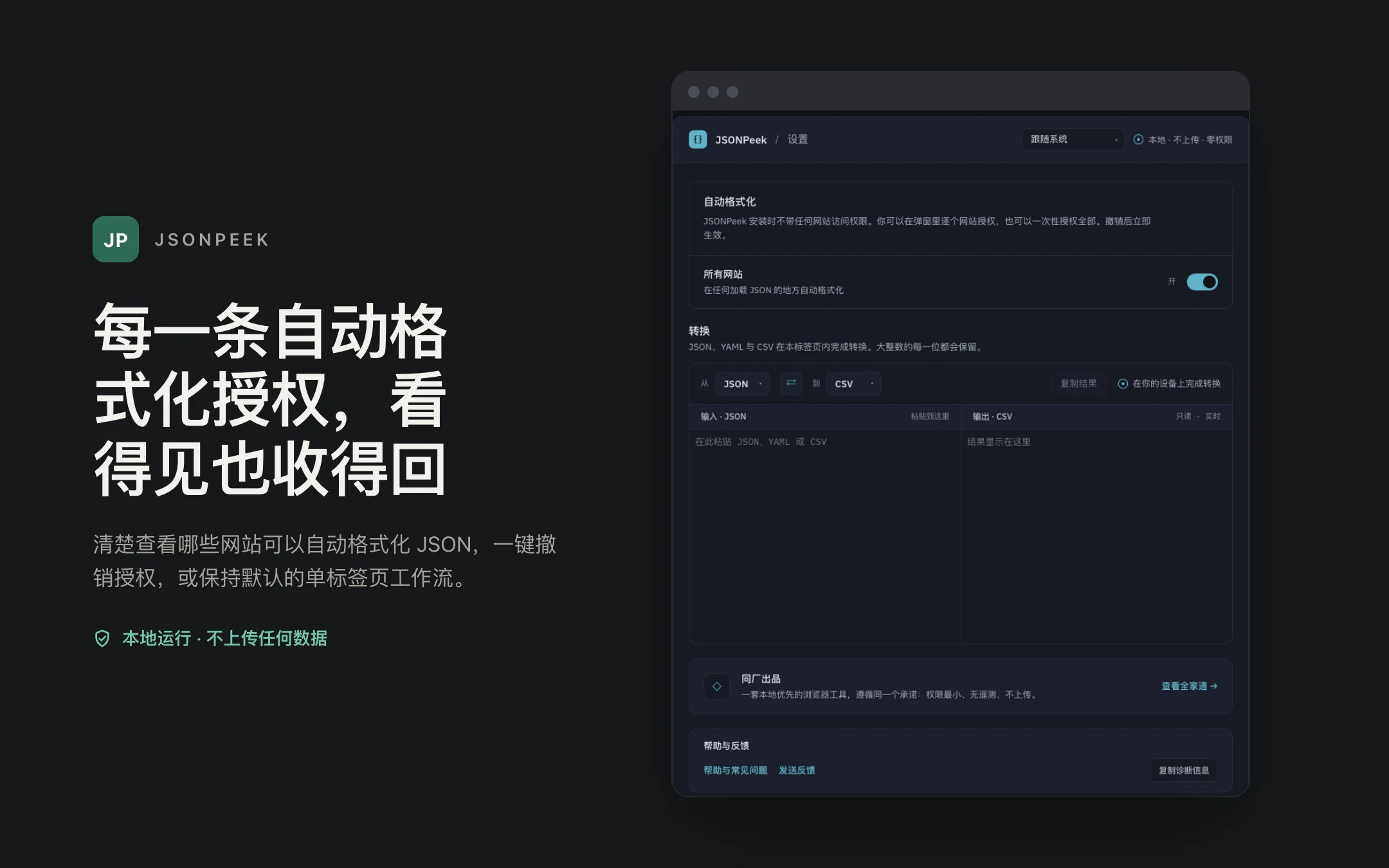Click the CSV output area showing 结果显示在这里
Screen dimensions: 1389x868
(x=1096, y=536)
